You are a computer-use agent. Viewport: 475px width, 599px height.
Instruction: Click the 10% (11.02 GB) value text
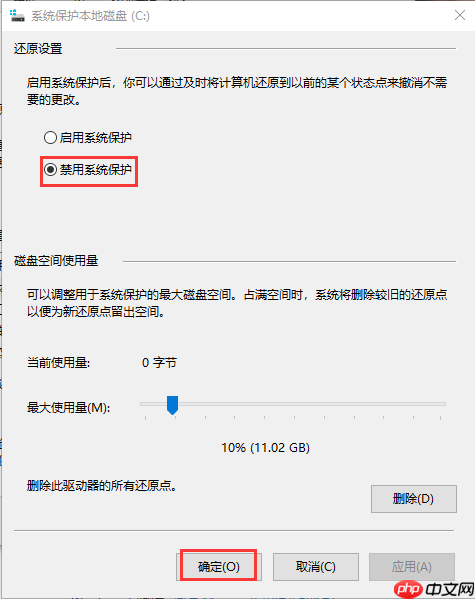266,447
